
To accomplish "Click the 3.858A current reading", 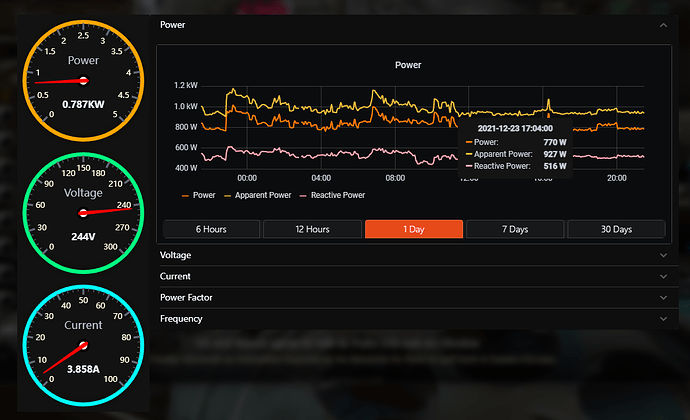I will click(83, 369).
